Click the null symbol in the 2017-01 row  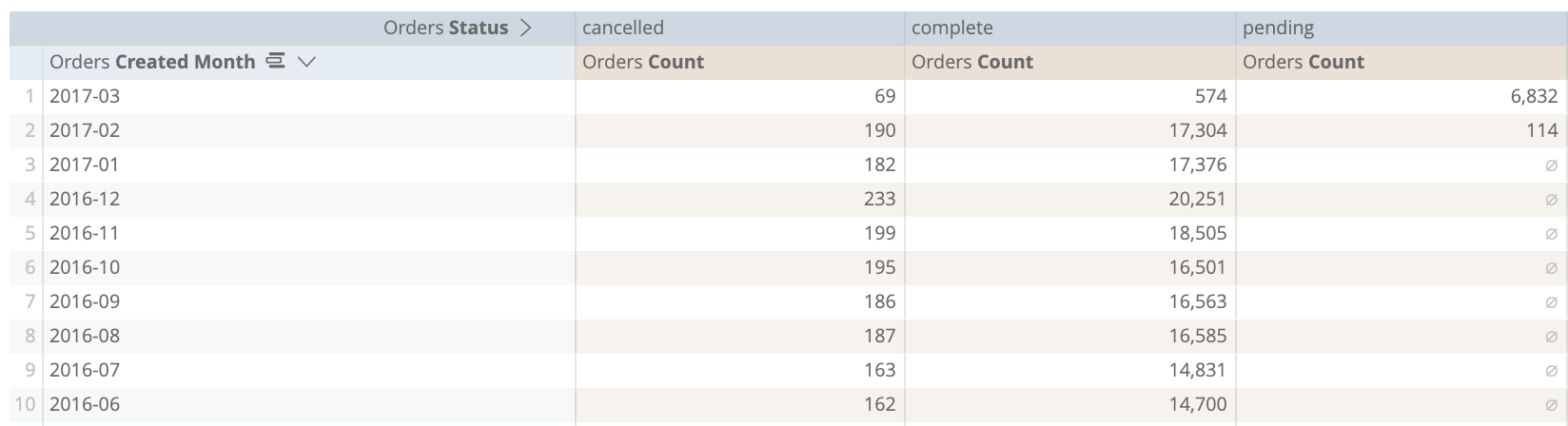point(1551,165)
